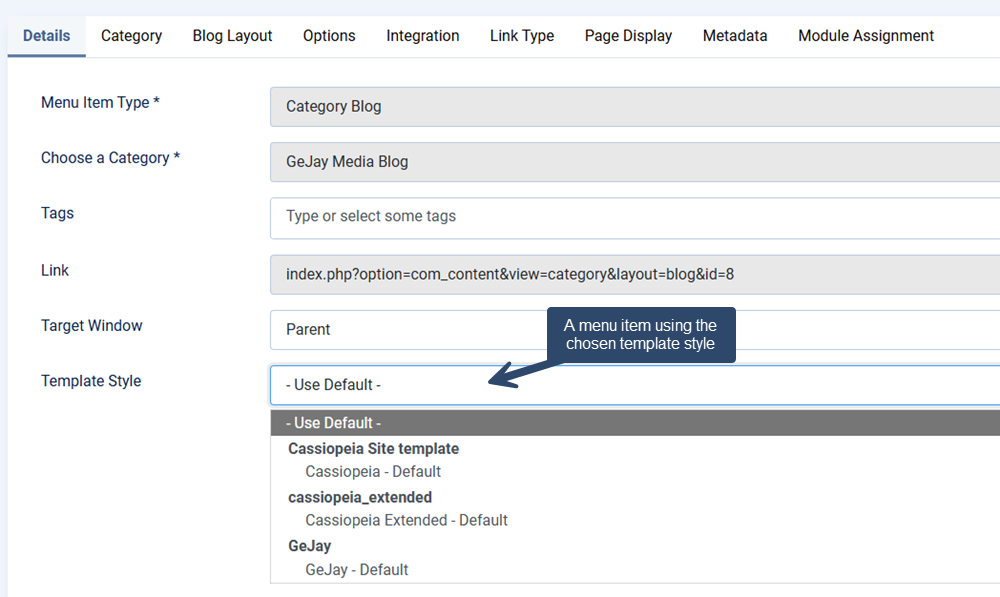1000x597 pixels.
Task: Click the Choose a Category label
Action: [x=110, y=158]
